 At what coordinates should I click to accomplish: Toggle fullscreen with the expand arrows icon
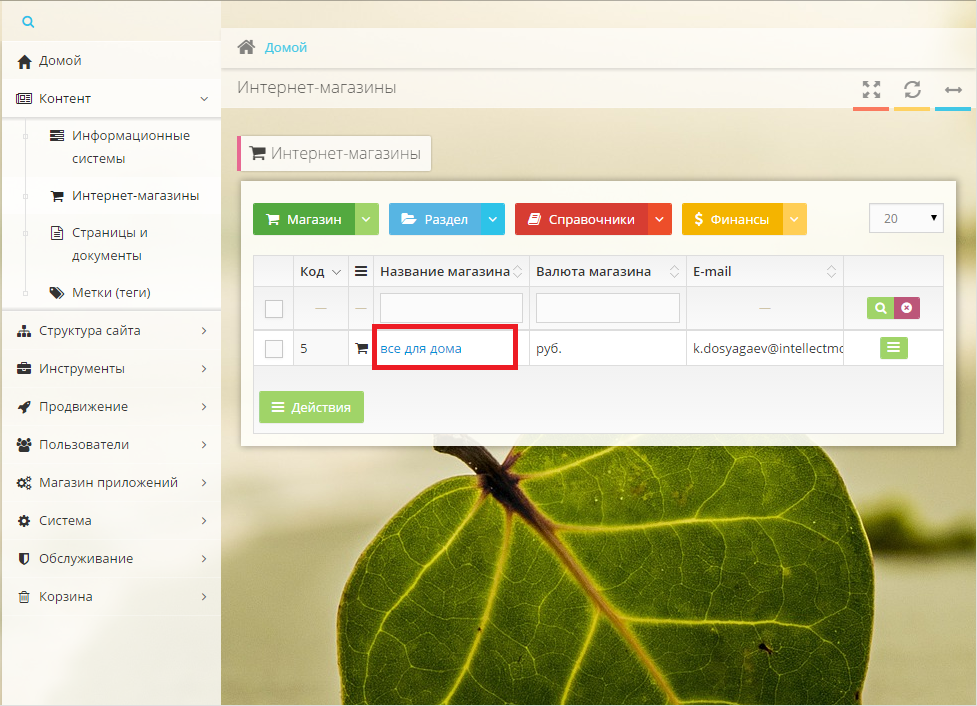[871, 89]
